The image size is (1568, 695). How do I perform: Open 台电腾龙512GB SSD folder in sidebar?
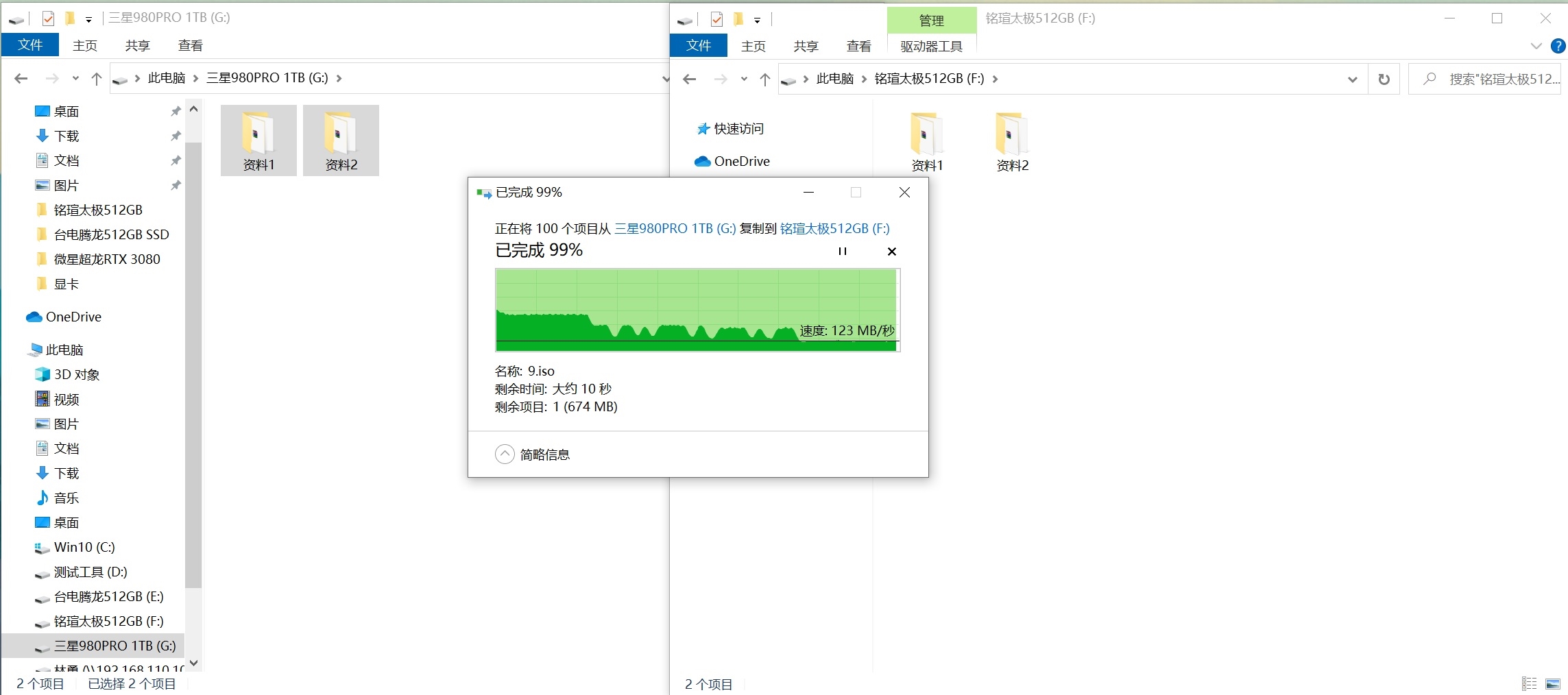click(x=111, y=234)
